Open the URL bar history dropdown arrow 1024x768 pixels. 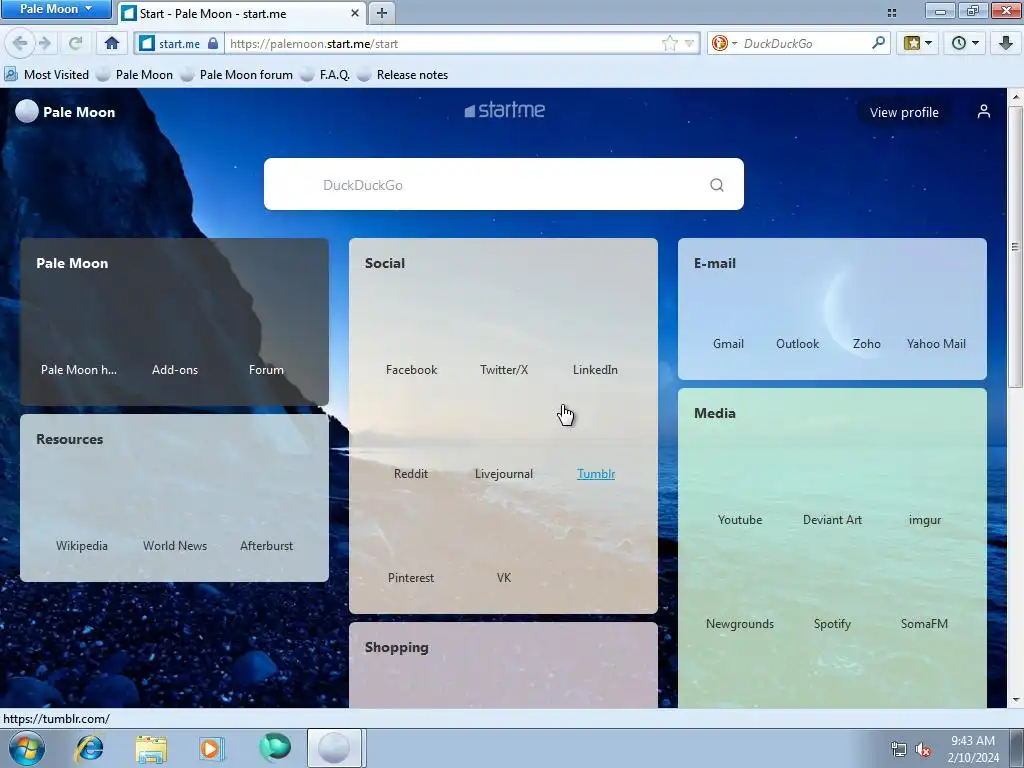pos(689,44)
